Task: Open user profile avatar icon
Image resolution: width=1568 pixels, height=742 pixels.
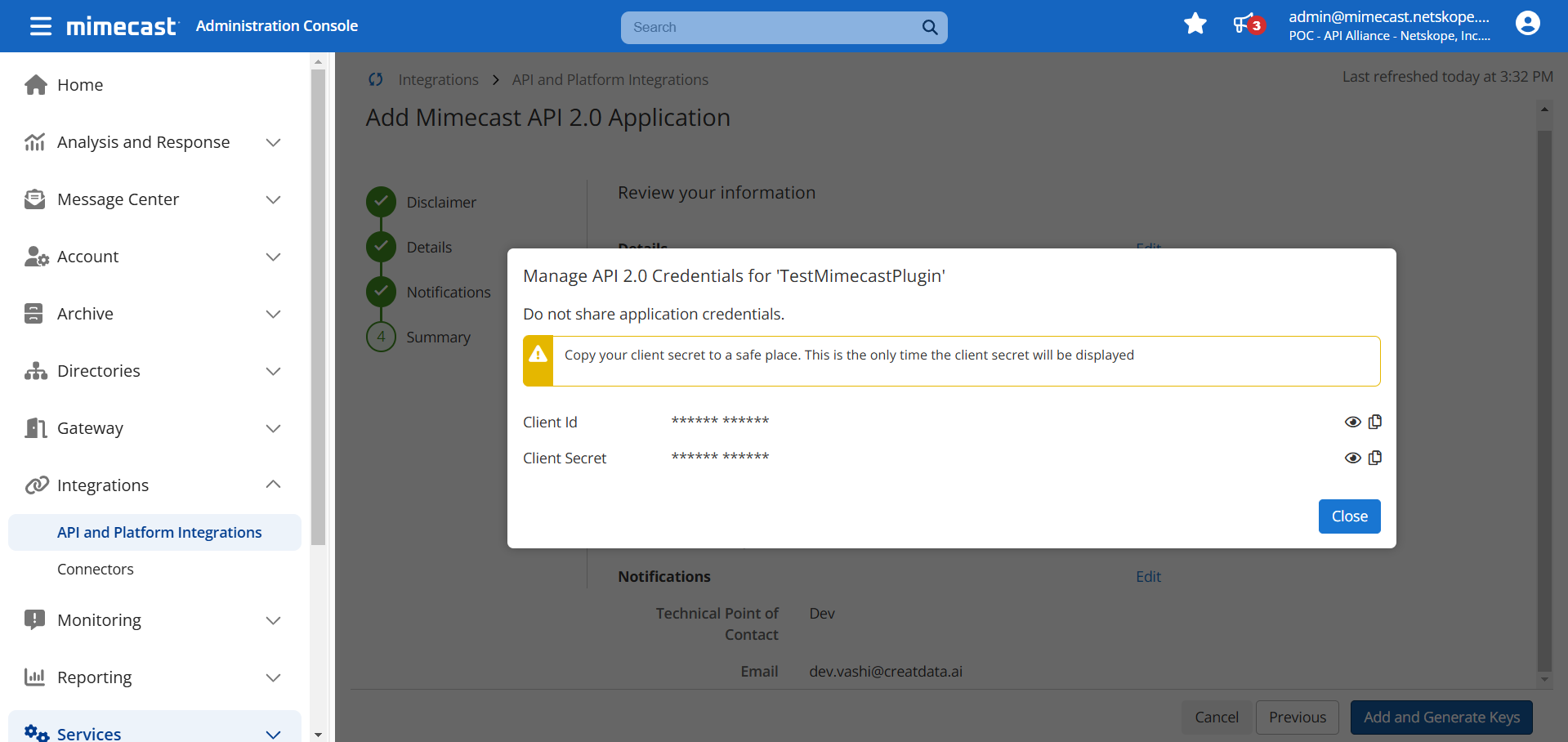Action: 1527,23
